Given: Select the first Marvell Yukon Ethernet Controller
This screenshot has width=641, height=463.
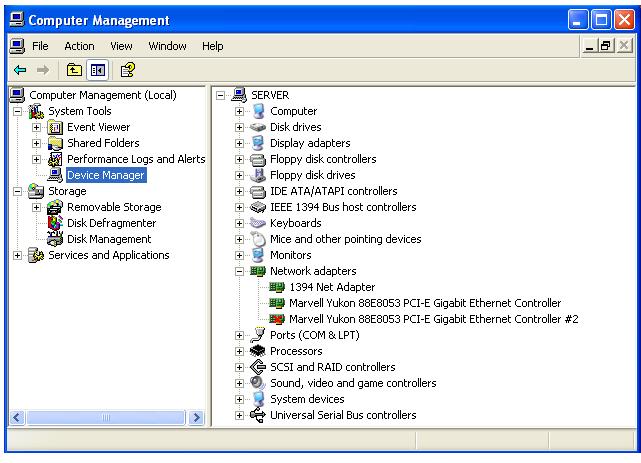Looking at the screenshot, I should tap(425, 303).
